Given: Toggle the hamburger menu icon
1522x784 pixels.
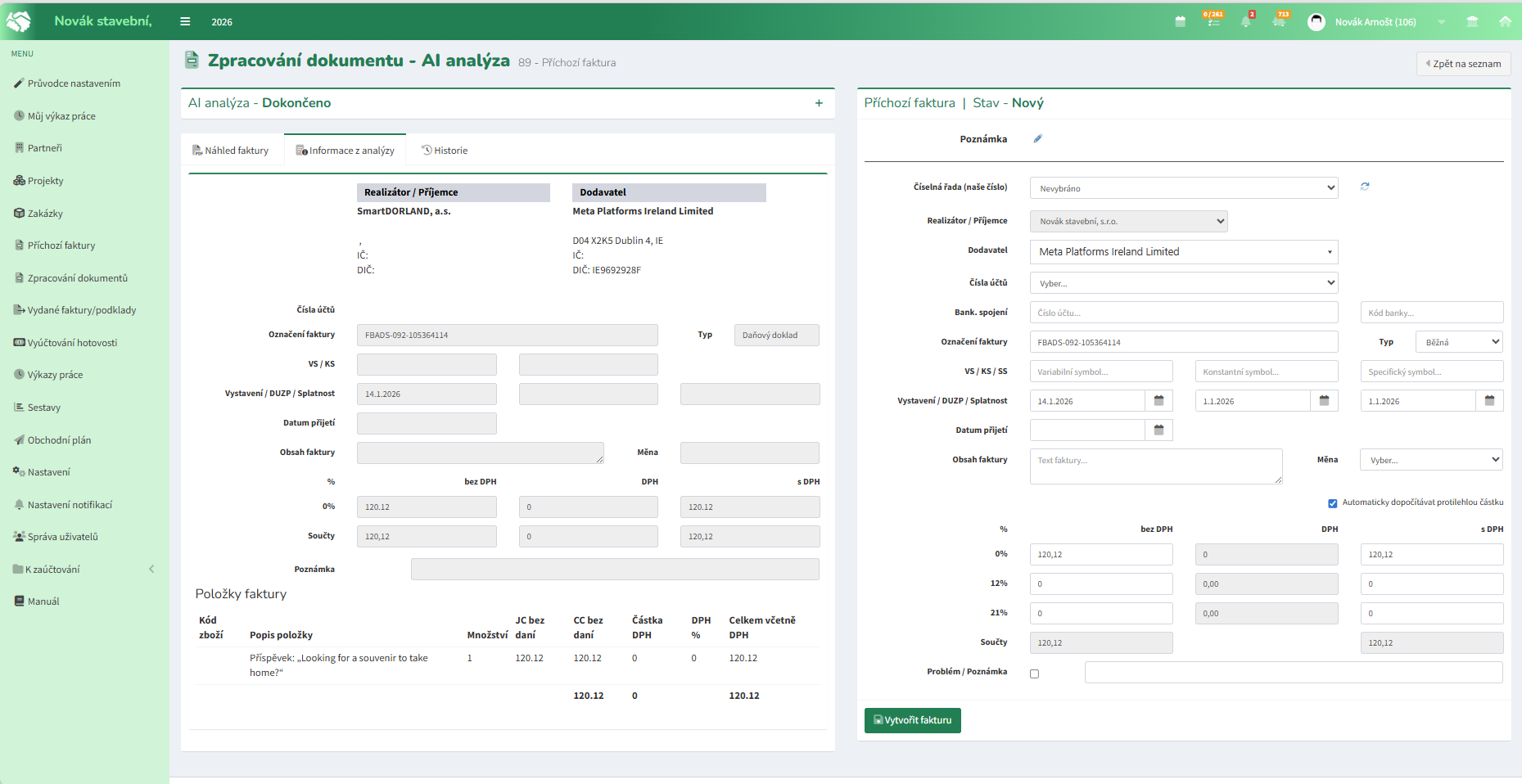Looking at the screenshot, I should (x=185, y=22).
